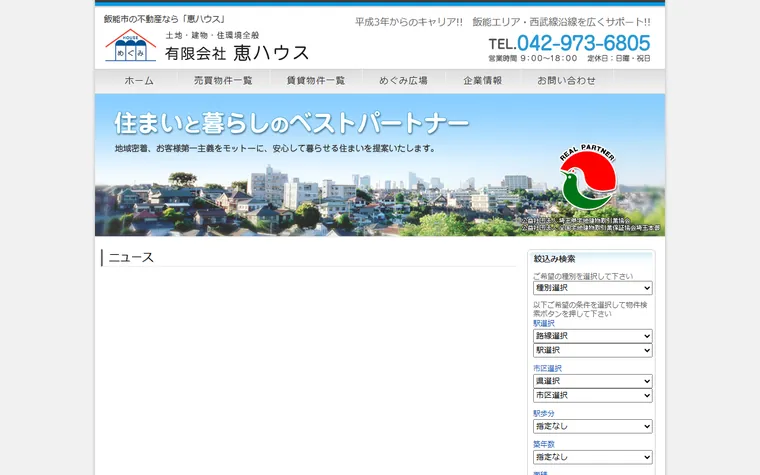Click the phone number 042-973-6805
Image resolution: width=760 pixels, height=475 pixels.
pos(584,43)
